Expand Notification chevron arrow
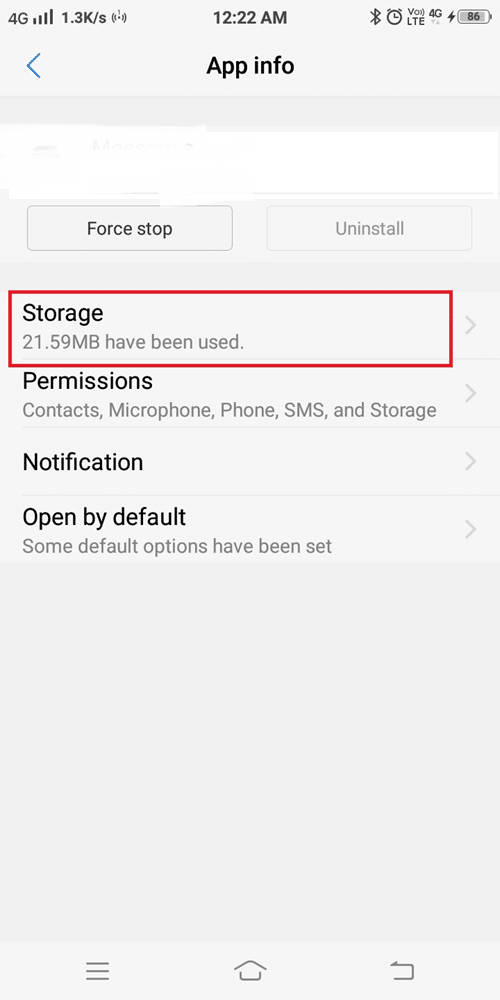 [x=471, y=461]
